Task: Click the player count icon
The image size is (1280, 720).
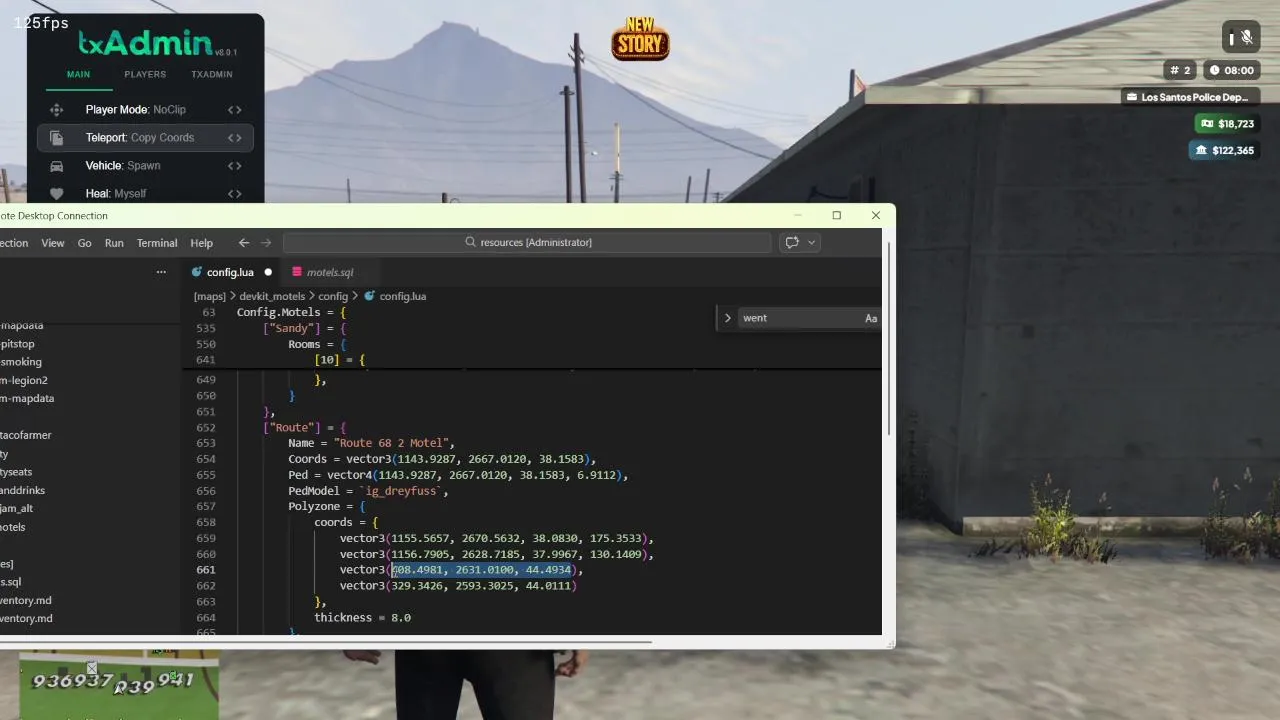Action: [1174, 70]
